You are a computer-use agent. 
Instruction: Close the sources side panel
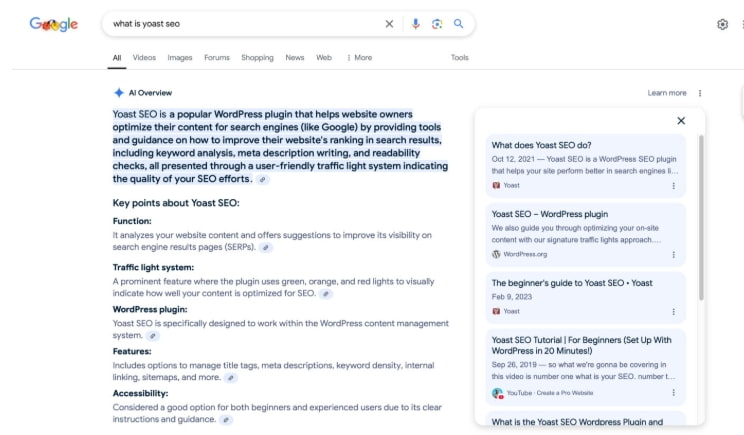pos(681,121)
